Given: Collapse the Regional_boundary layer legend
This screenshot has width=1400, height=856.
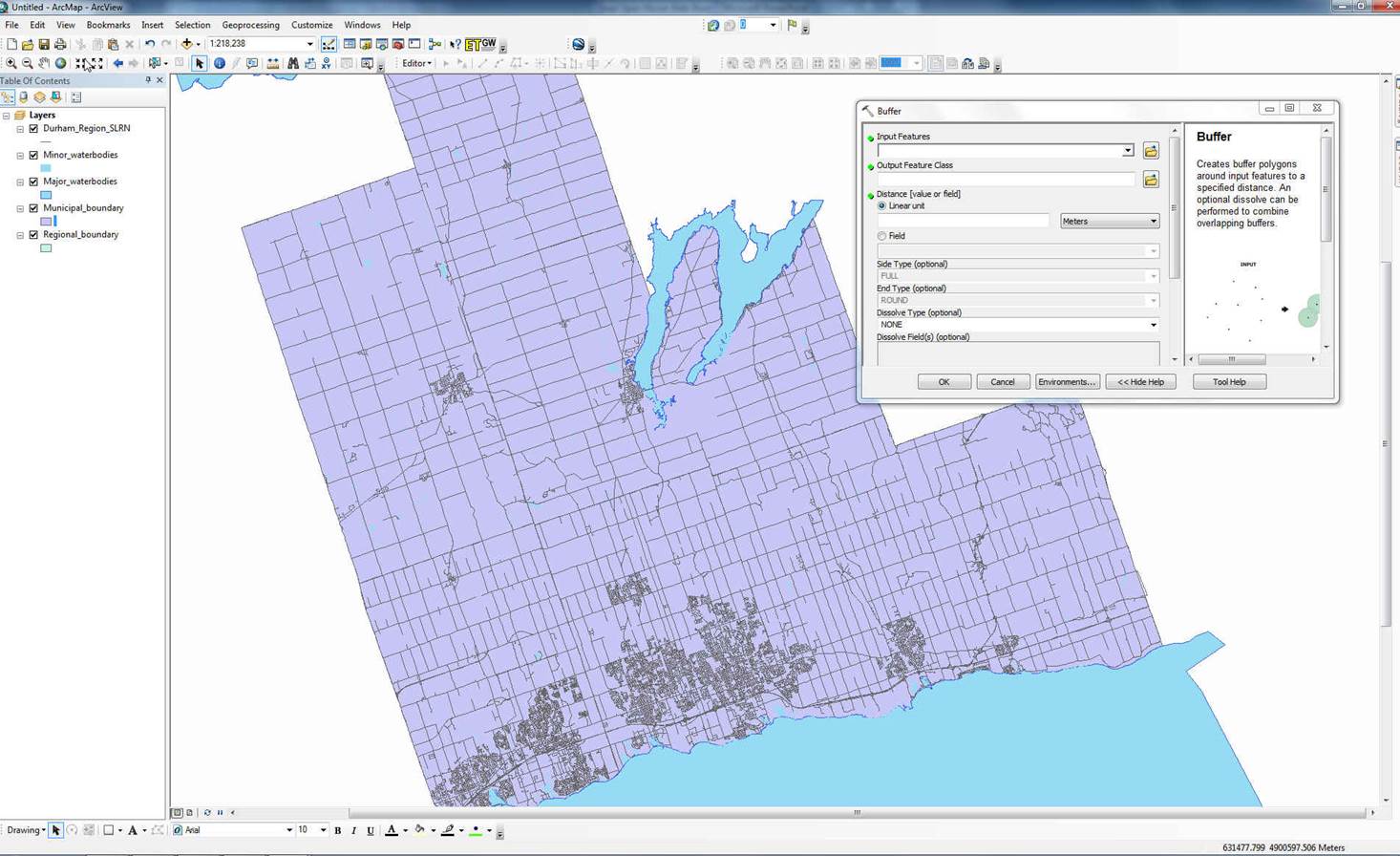Looking at the screenshot, I should click(20, 235).
